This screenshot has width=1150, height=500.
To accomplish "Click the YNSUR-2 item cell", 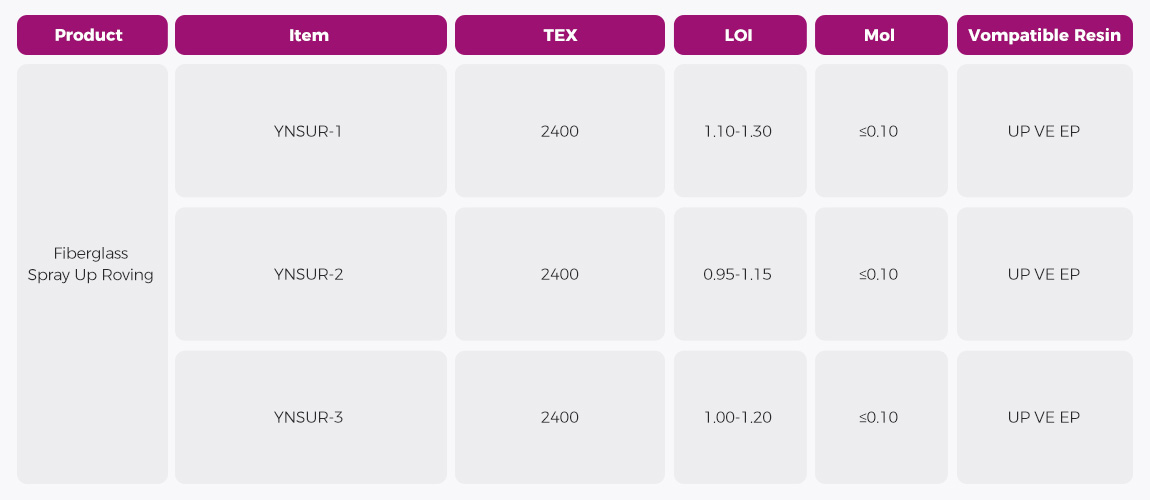I will (x=310, y=274).
